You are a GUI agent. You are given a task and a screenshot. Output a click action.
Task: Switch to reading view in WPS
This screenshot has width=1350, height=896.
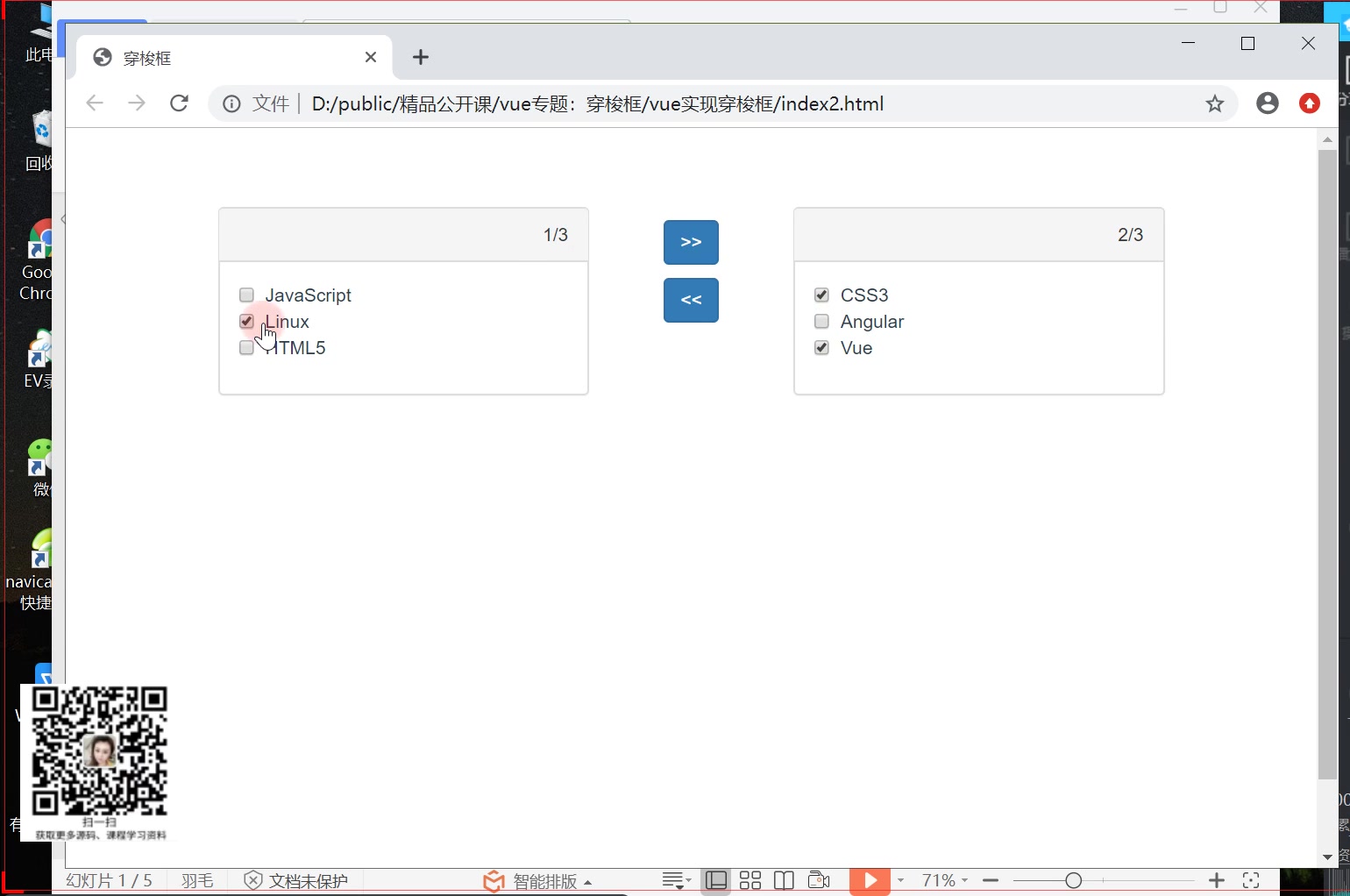click(x=784, y=880)
